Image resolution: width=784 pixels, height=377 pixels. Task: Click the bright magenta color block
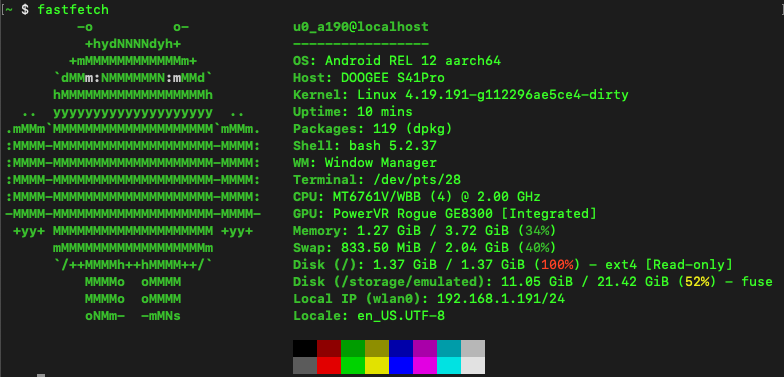[425, 366]
